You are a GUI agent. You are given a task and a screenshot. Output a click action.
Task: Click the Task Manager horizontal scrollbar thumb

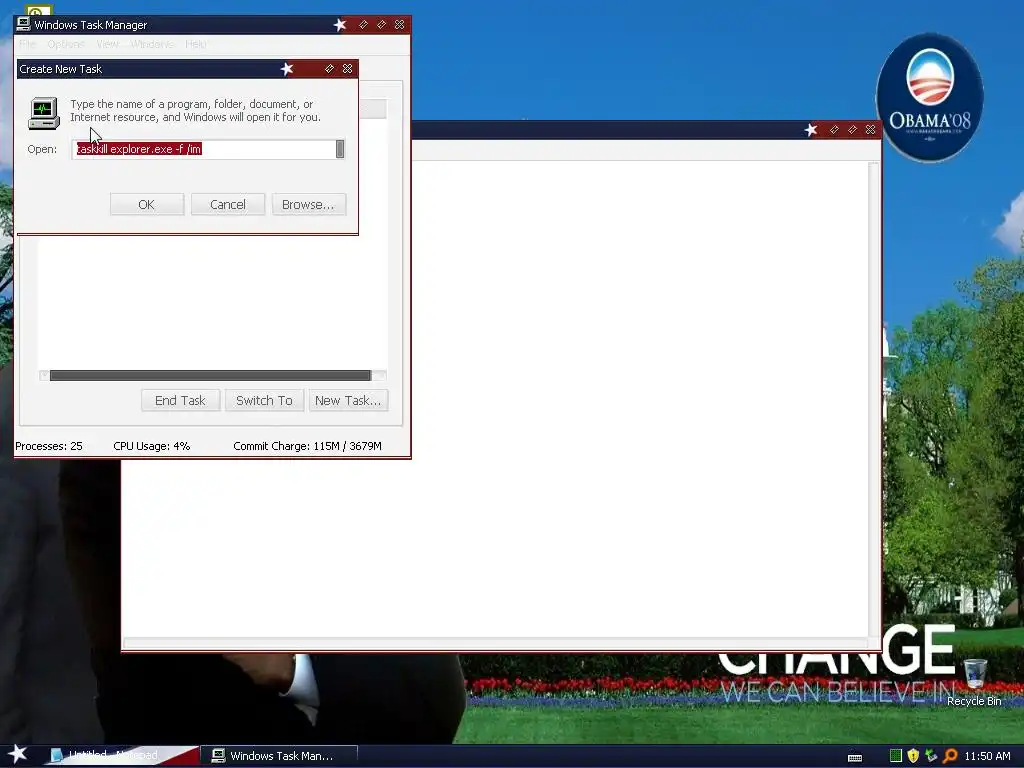pos(210,376)
